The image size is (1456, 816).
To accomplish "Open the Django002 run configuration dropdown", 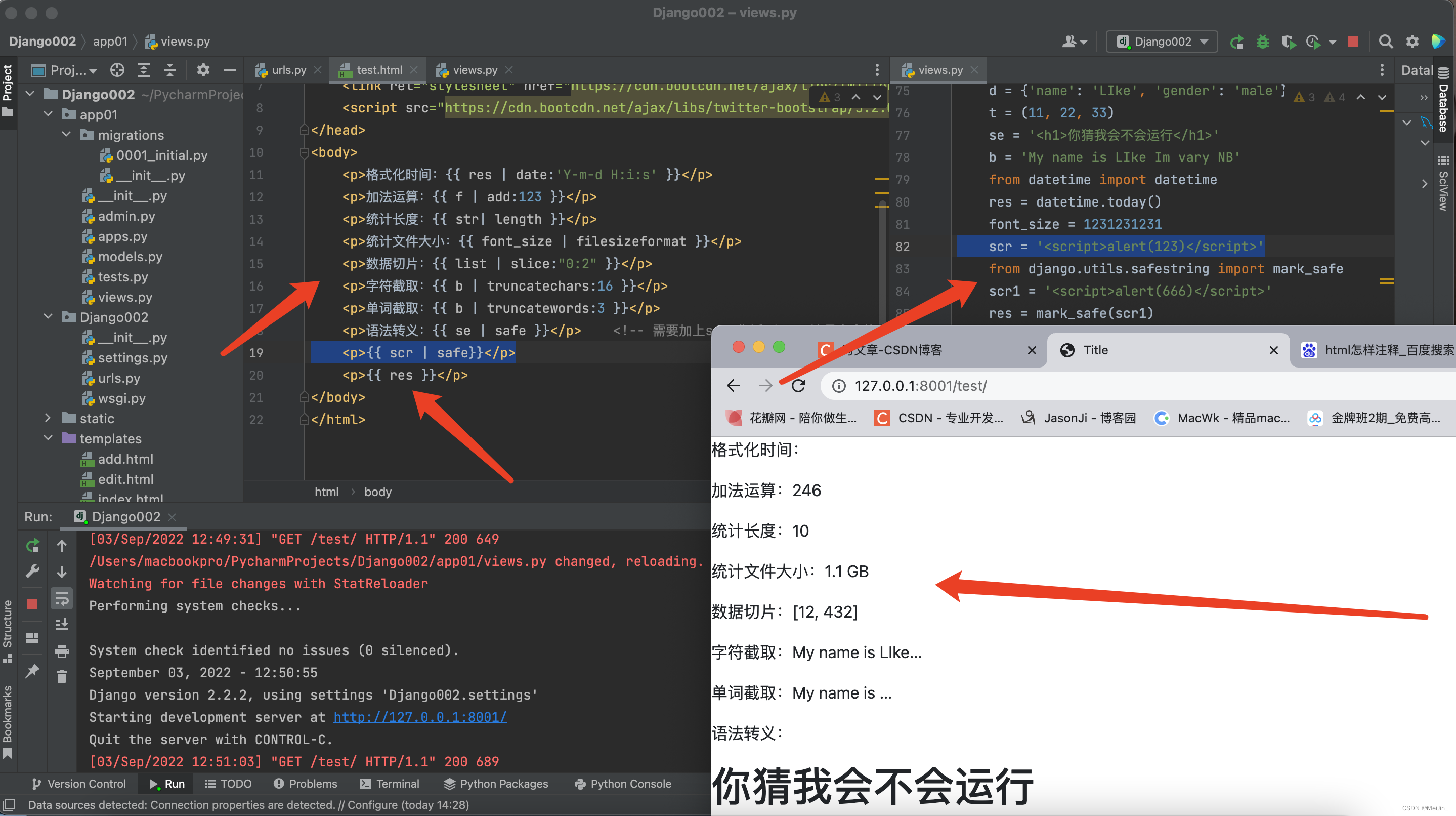I will (x=1162, y=42).
